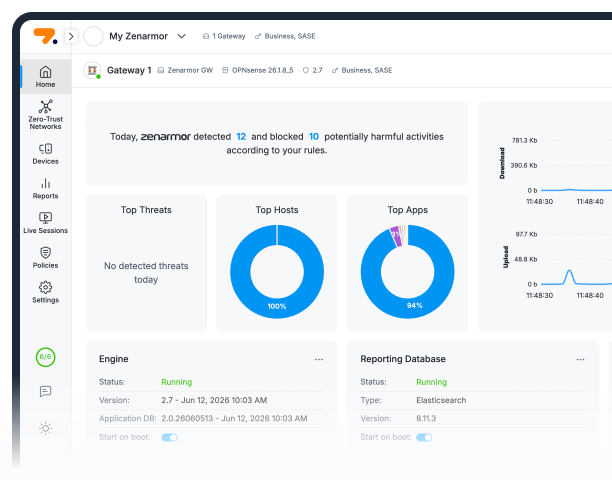Open the Reports section

[x=45, y=188]
